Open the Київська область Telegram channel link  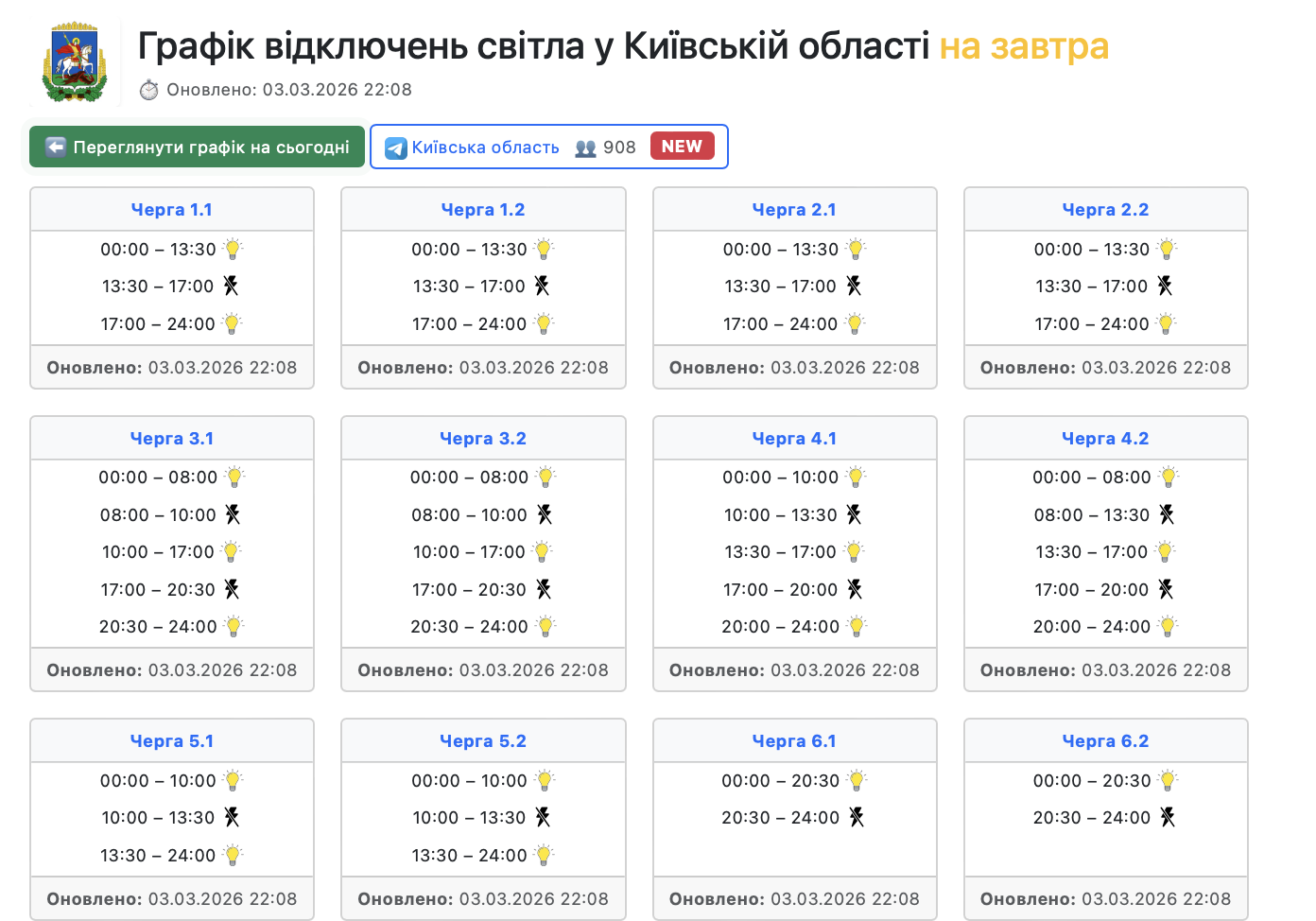click(x=485, y=148)
